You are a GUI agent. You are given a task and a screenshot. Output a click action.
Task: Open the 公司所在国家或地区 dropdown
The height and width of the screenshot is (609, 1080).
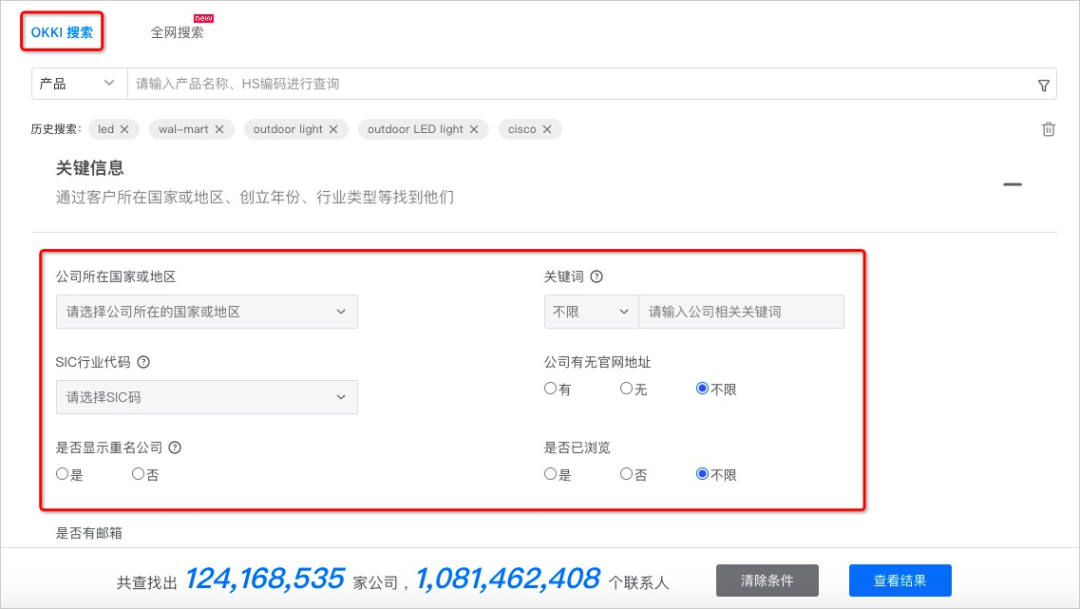coord(206,311)
